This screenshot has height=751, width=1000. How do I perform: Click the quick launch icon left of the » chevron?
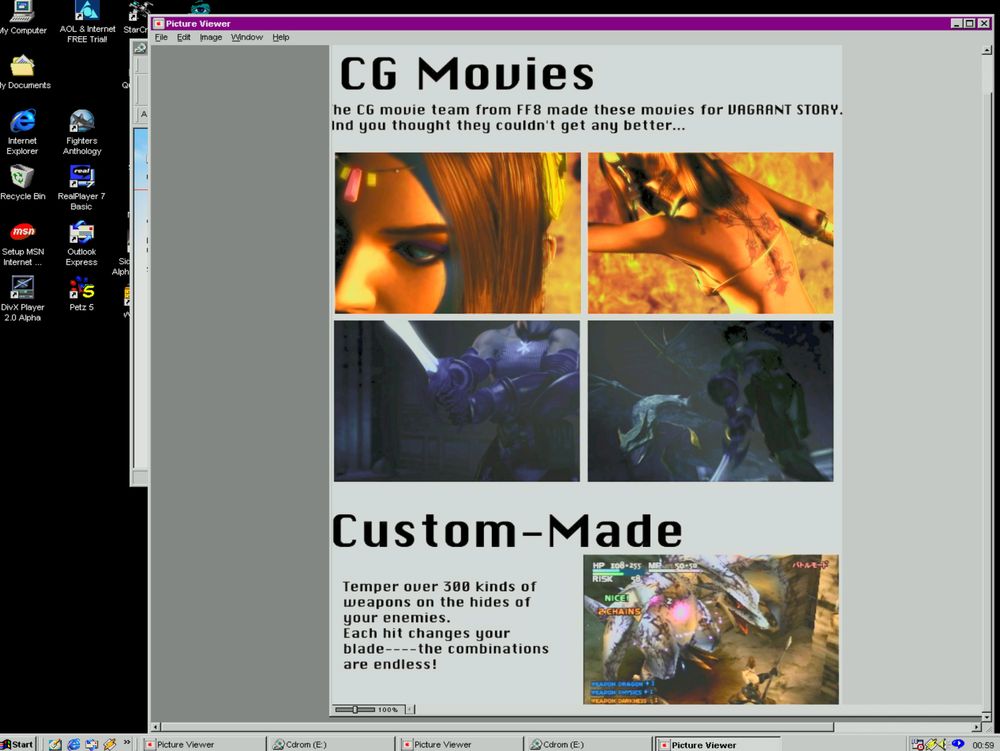coord(110,744)
